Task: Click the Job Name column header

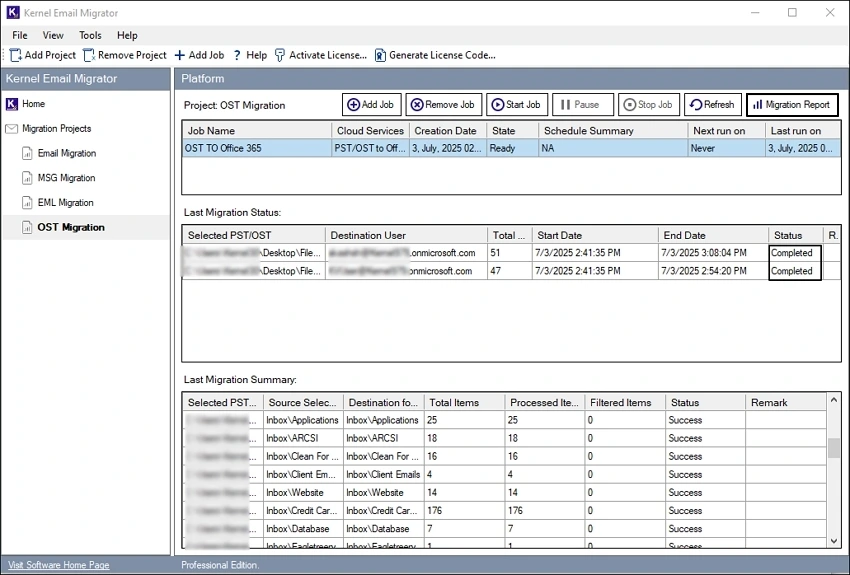Action: (257, 131)
